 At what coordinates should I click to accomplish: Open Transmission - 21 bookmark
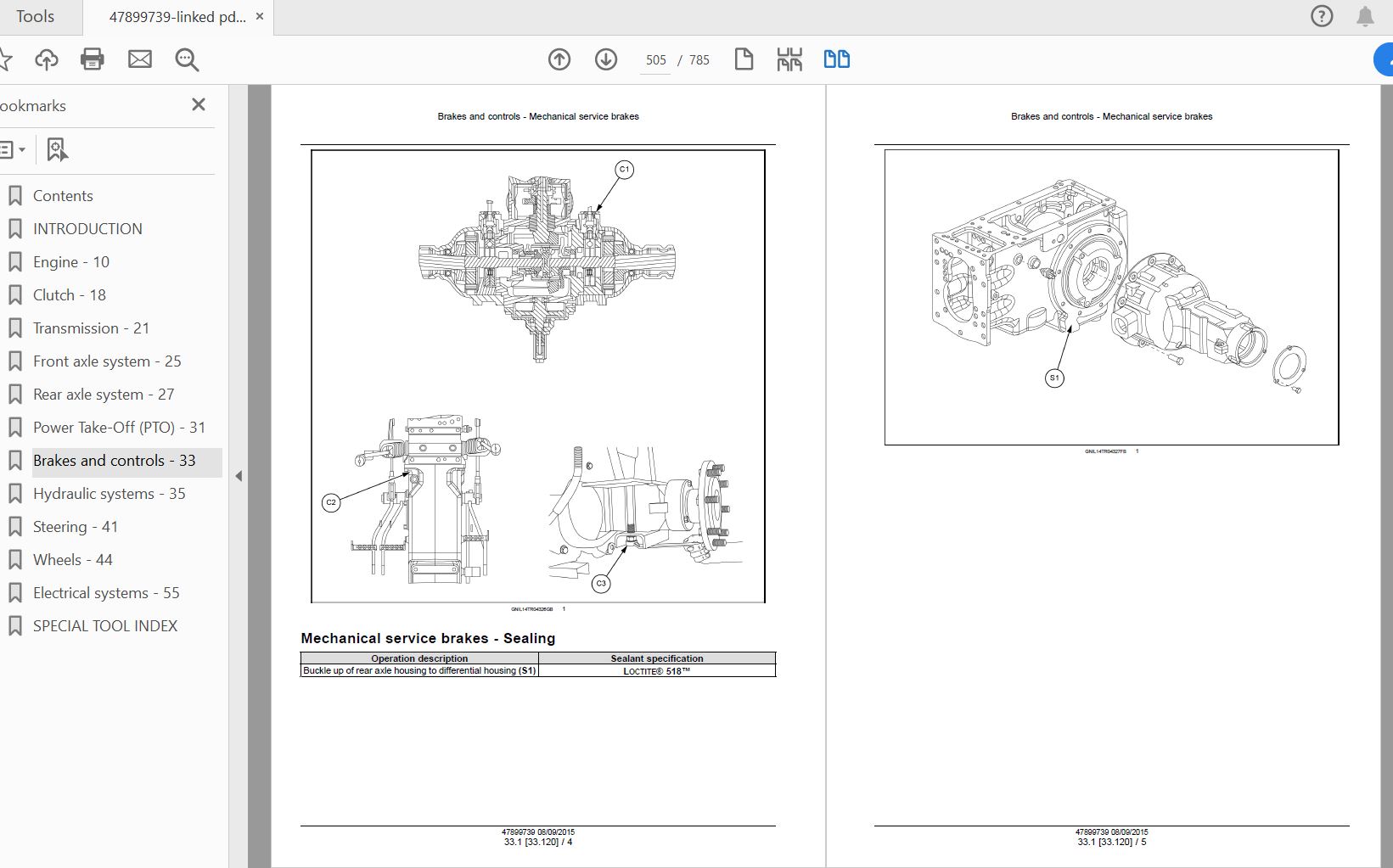(91, 328)
